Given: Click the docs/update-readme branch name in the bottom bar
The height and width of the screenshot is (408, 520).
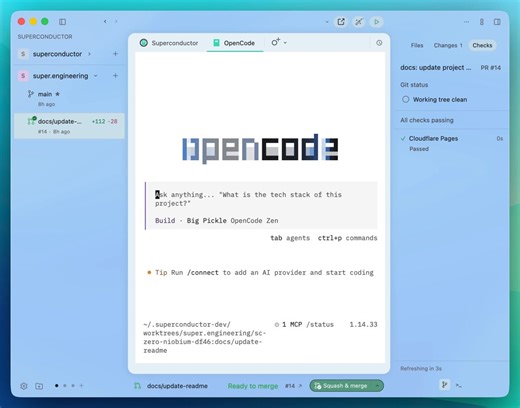Looking at the screenshot, I should pyautogui.click(x=177, y=386).
